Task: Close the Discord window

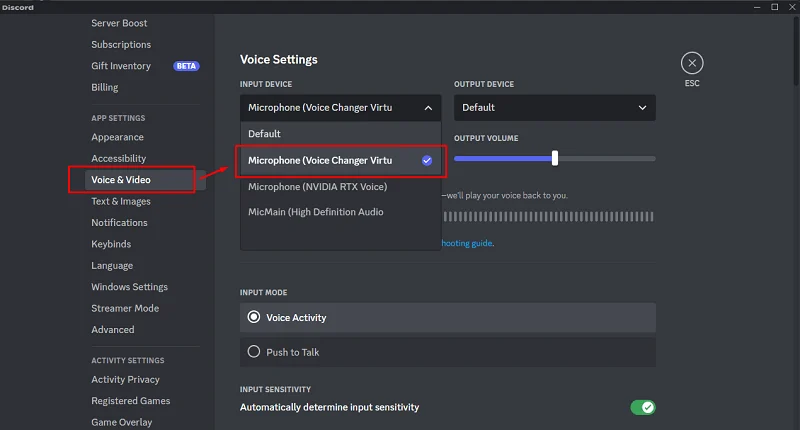Action: pos(792,7)
